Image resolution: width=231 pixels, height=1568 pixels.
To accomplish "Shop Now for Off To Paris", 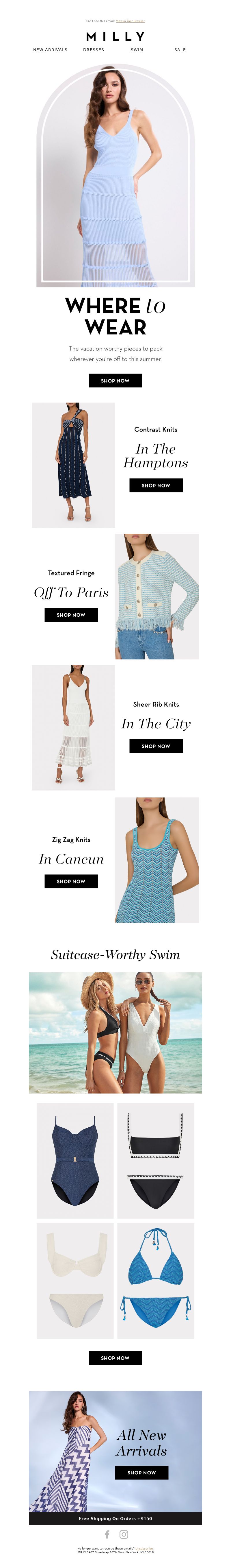I will 71,615.
